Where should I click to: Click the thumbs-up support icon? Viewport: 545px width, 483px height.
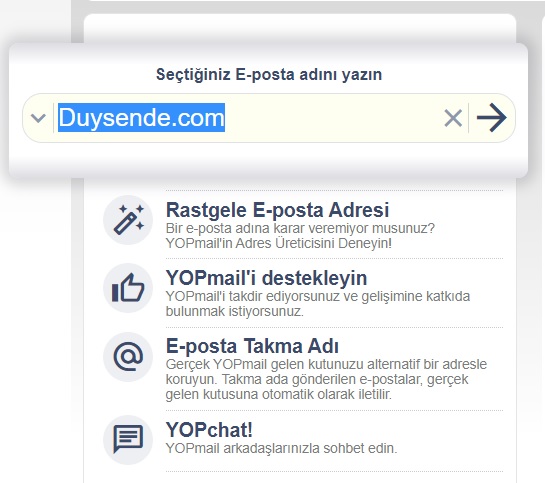128,288
